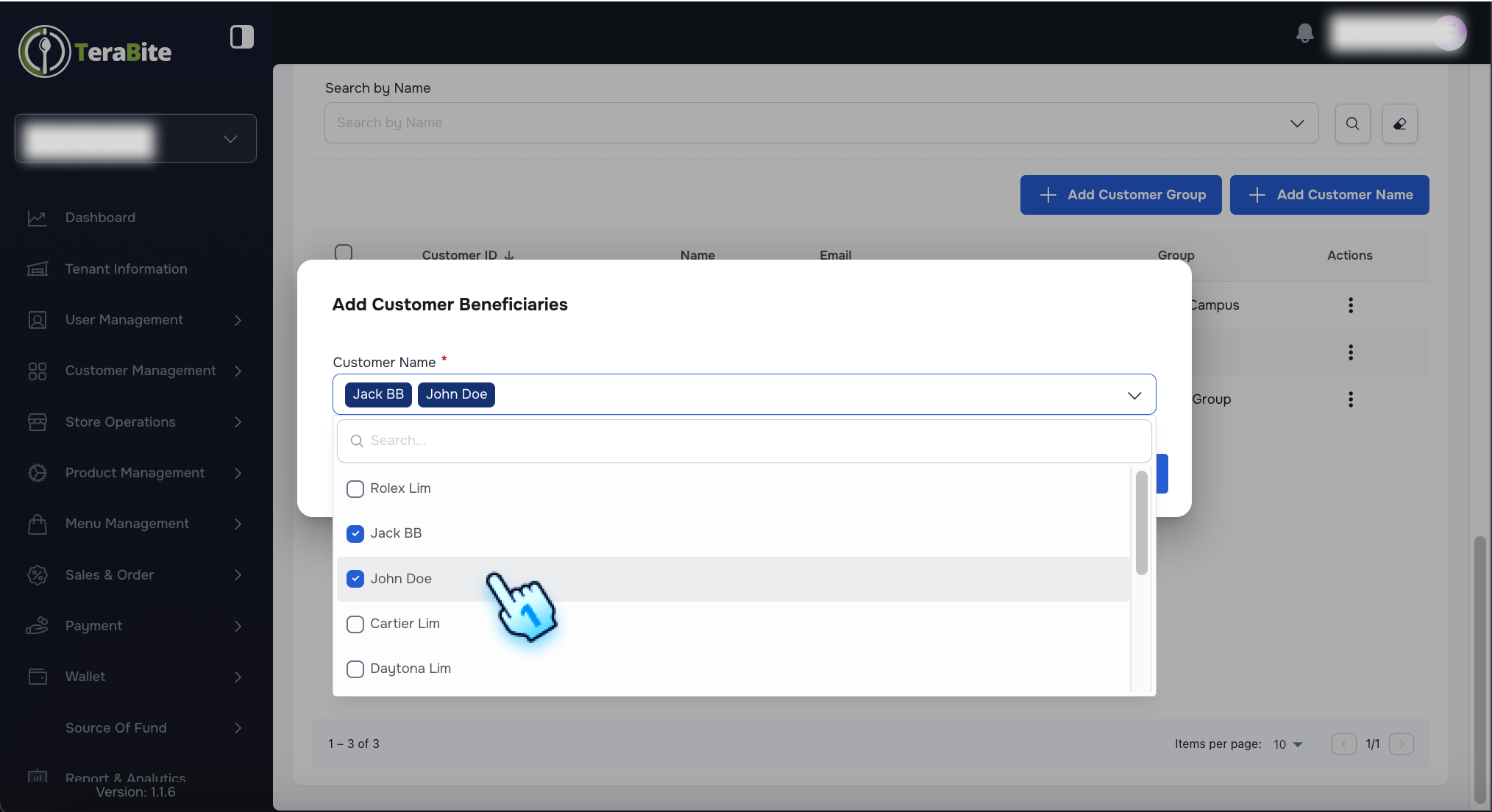Open the items per page dropdown
This screenshot has height=812, width=1492.
1287,744
